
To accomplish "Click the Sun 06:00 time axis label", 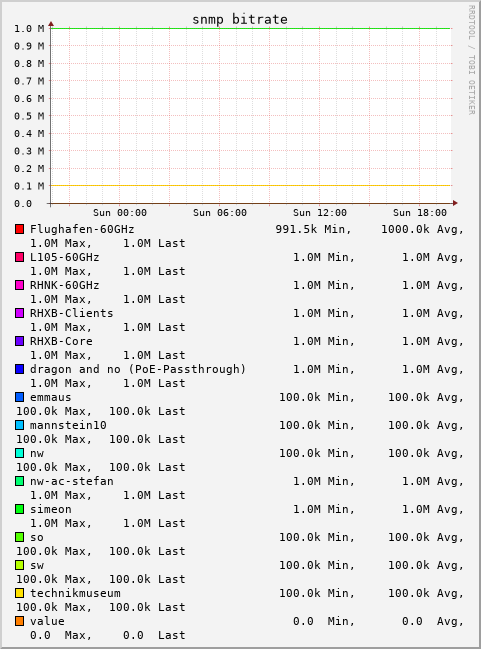I will click(x=220, y=213).
